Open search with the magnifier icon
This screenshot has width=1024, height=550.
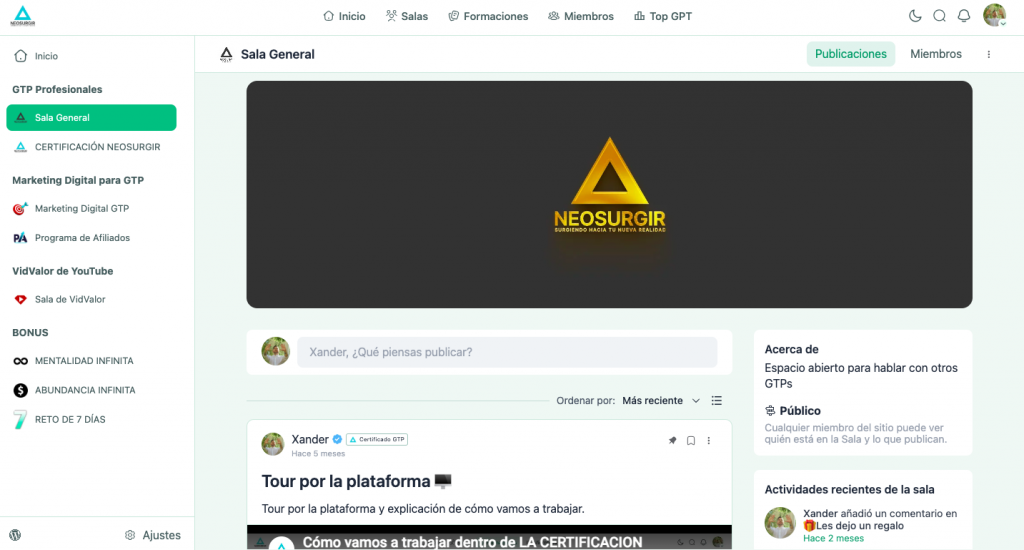[939, 16]
